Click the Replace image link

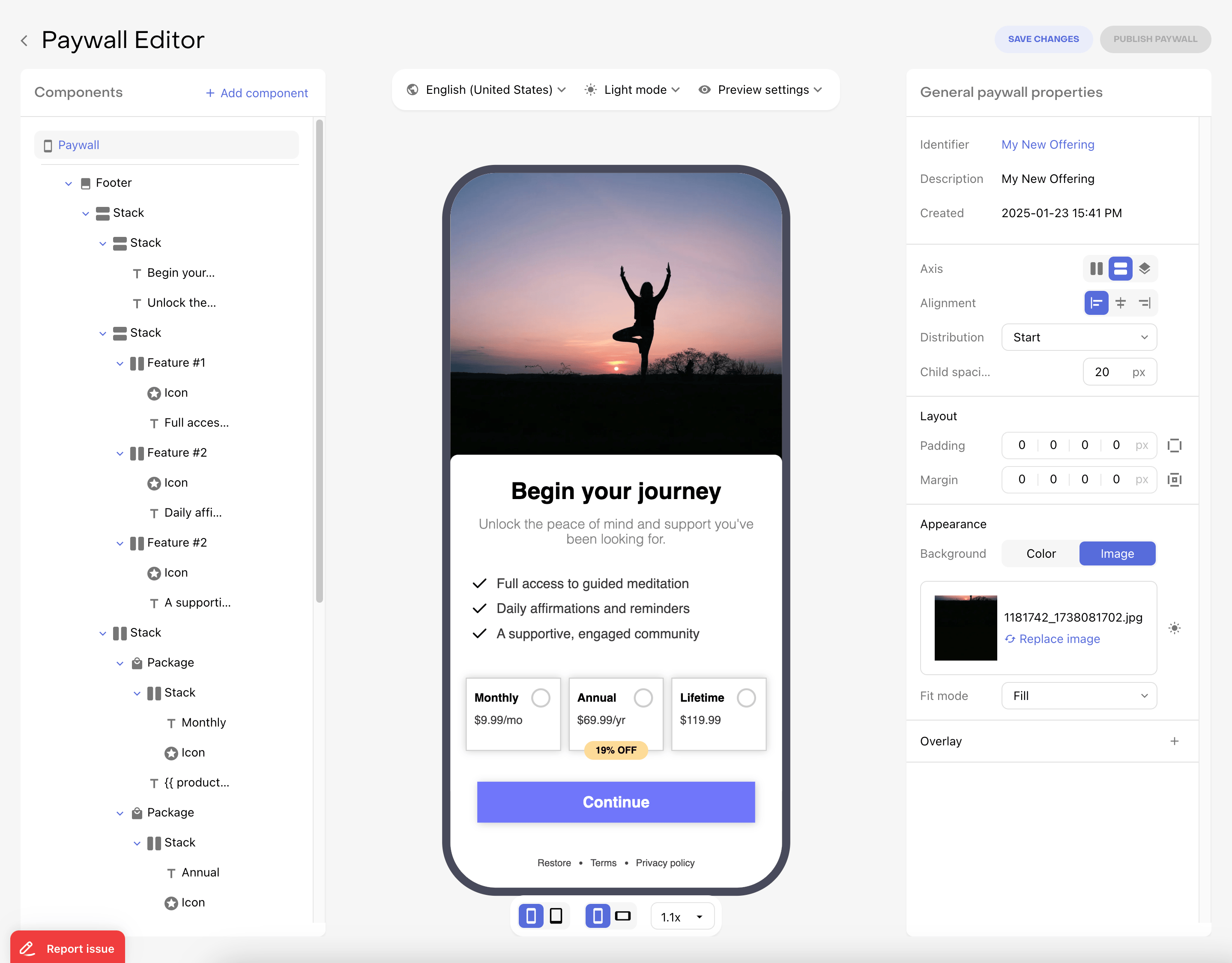pos(1059,639)
